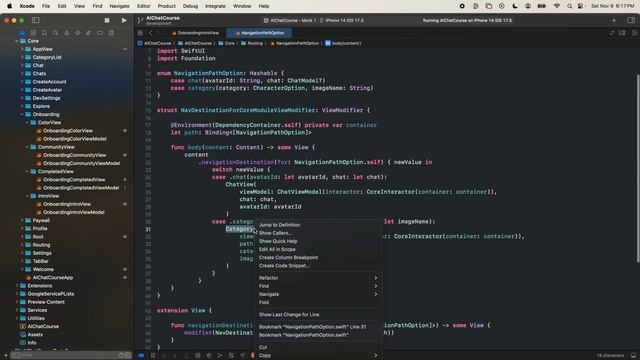
Task: Collapse the ColorView folder
Action: 27,122
